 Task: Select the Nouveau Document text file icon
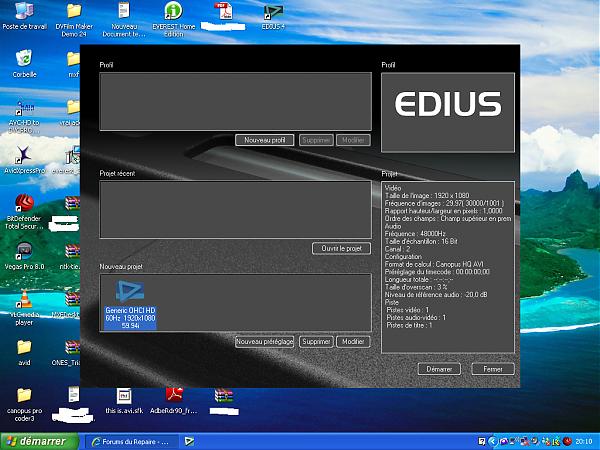pyautogui.click(x=124, y=20)
